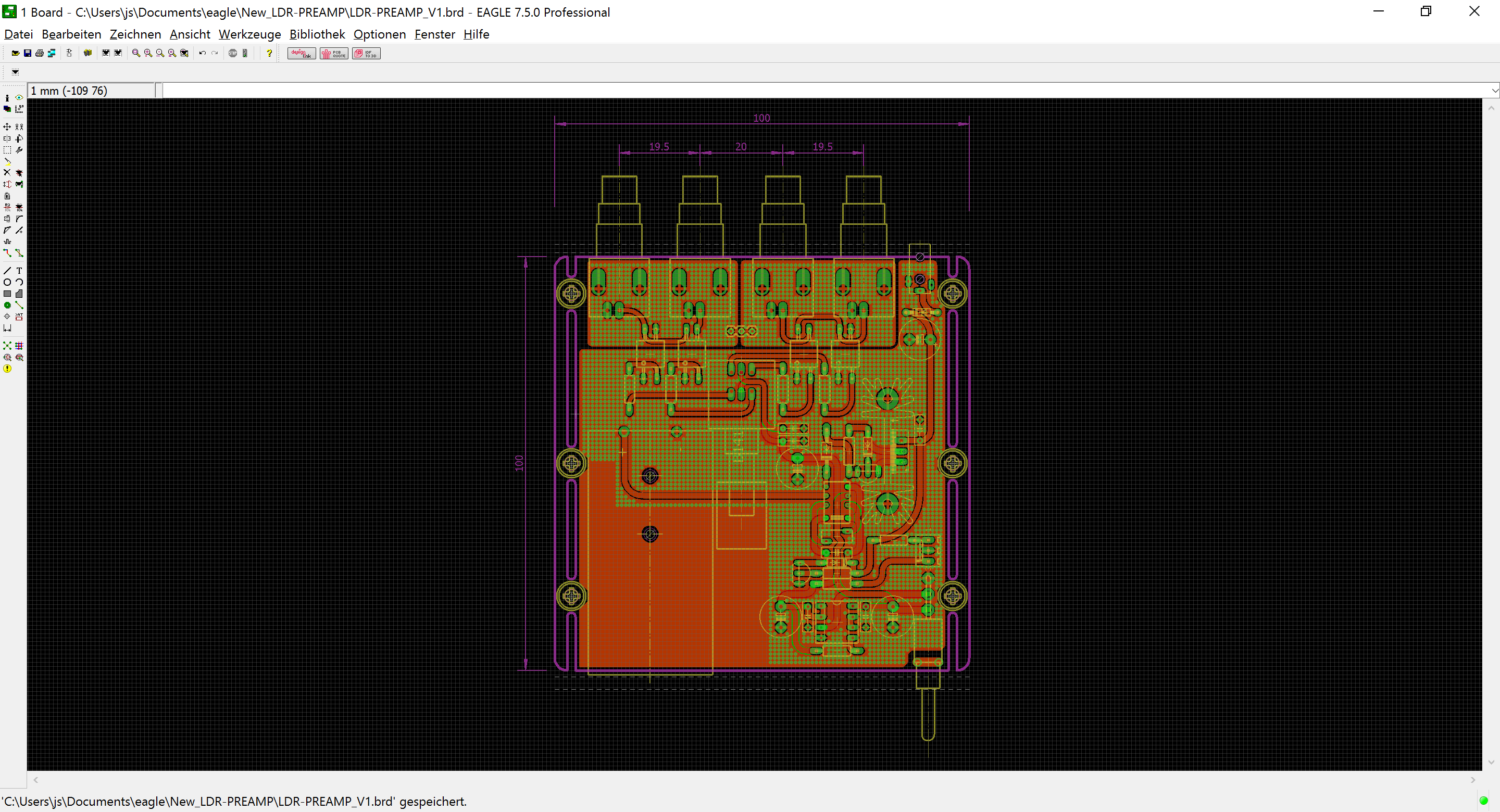
Task: Open the Autorouter tool
Action: [x=19, y=346]
